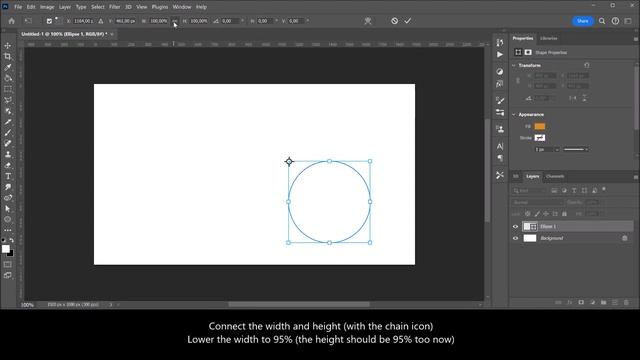Open the workspace switcher icon at top right

pos(628,21)
